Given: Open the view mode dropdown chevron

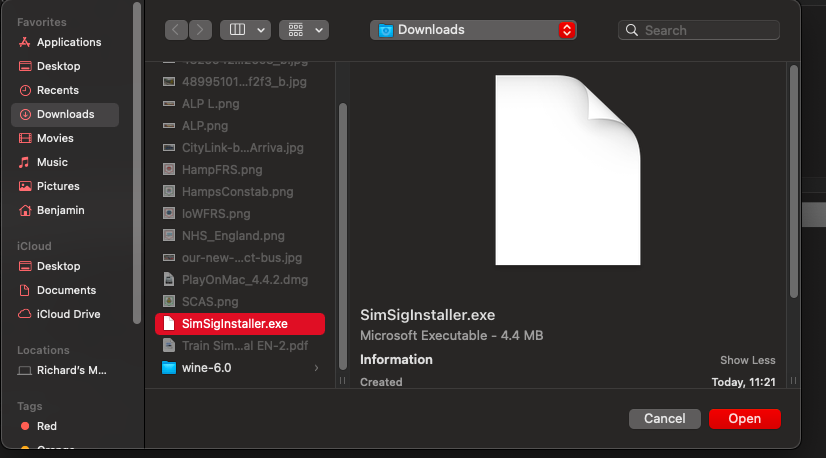Looking at the screenshot, I should 261,31.
